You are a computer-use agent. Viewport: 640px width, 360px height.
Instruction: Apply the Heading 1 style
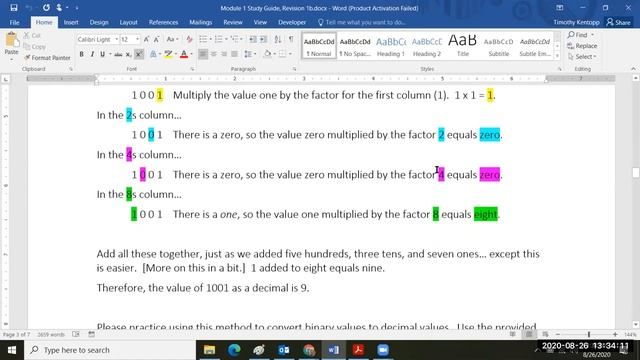click(391, 46)
